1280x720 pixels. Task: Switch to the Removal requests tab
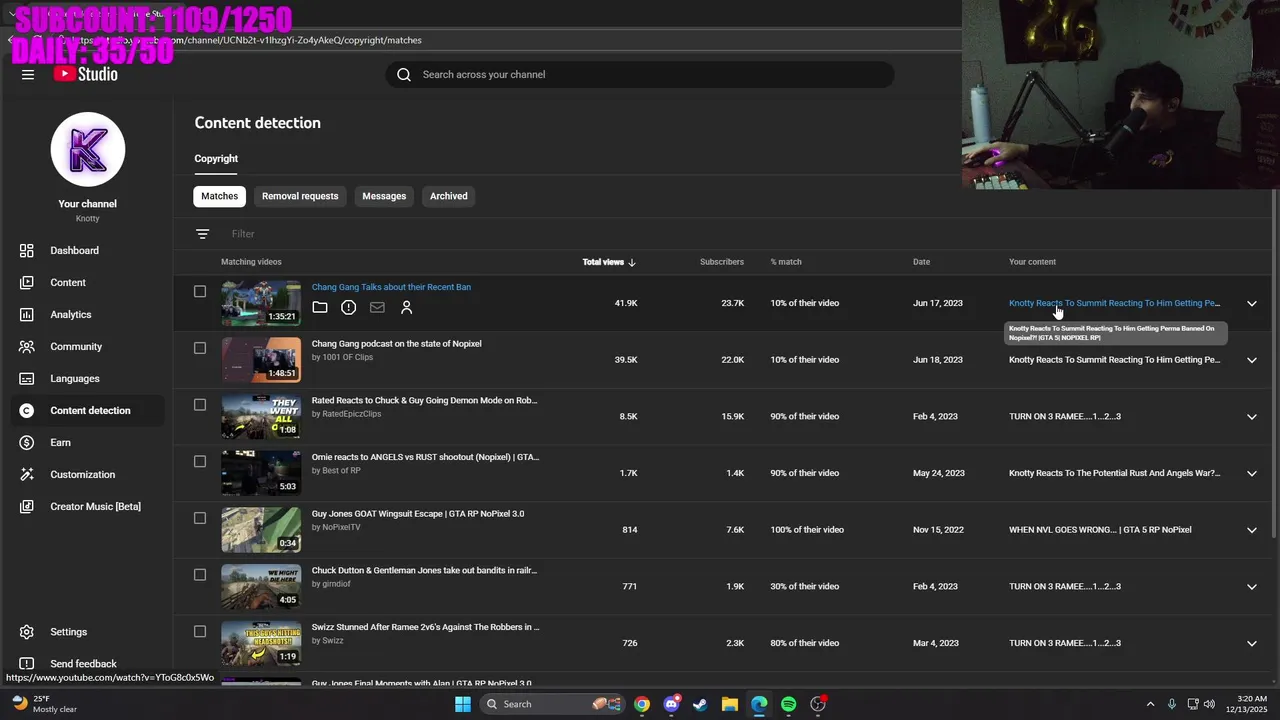pyautogui.click(x=300, y=196)
